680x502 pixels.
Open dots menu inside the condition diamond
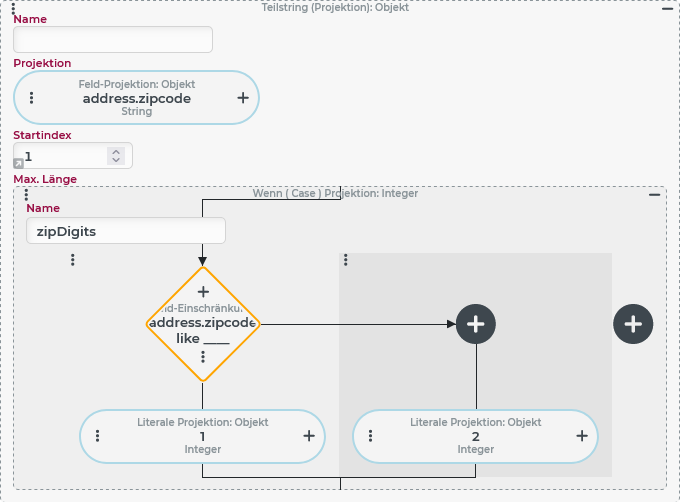pyautogui.click(x=203, y=357)
